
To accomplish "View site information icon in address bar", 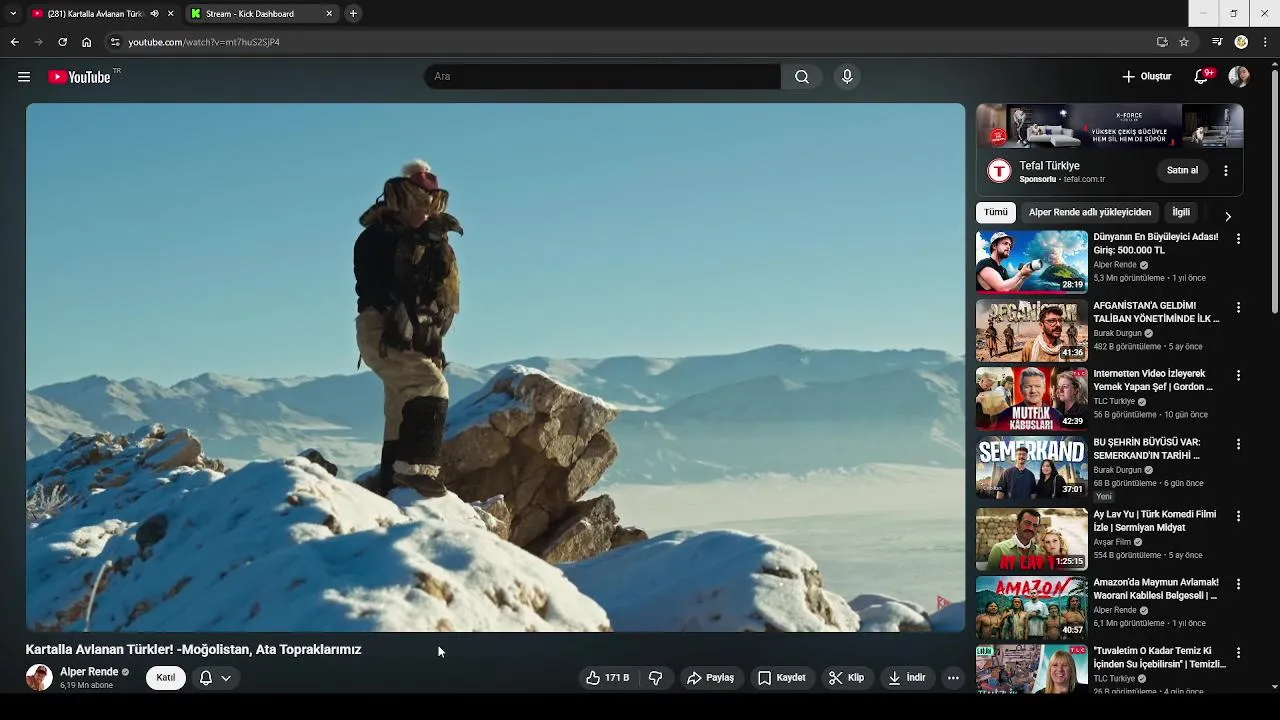I will coord(115,42).
